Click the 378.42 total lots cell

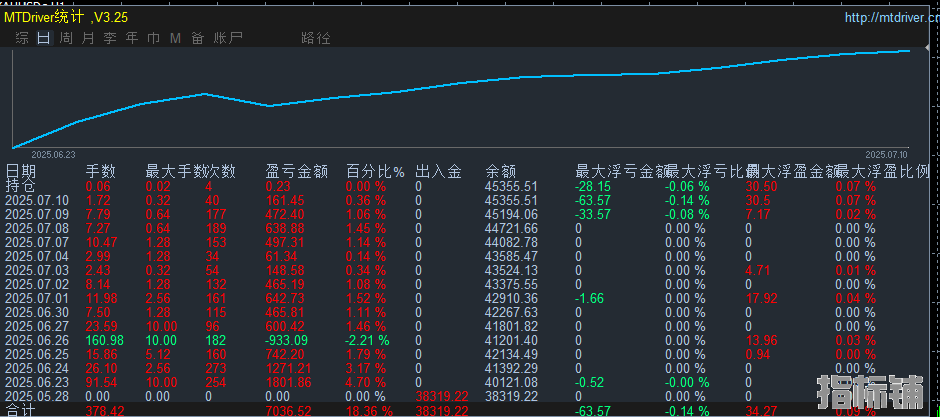pyautogui.click(x=103, y=411)
